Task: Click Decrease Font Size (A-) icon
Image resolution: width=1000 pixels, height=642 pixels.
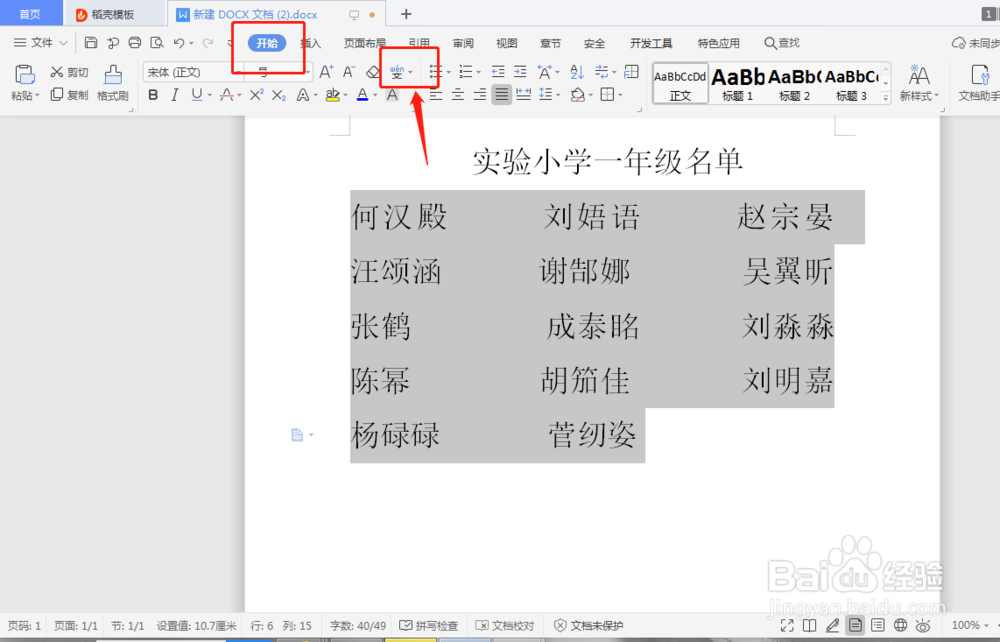Action: pyautogui.click(x=349, y=72)
